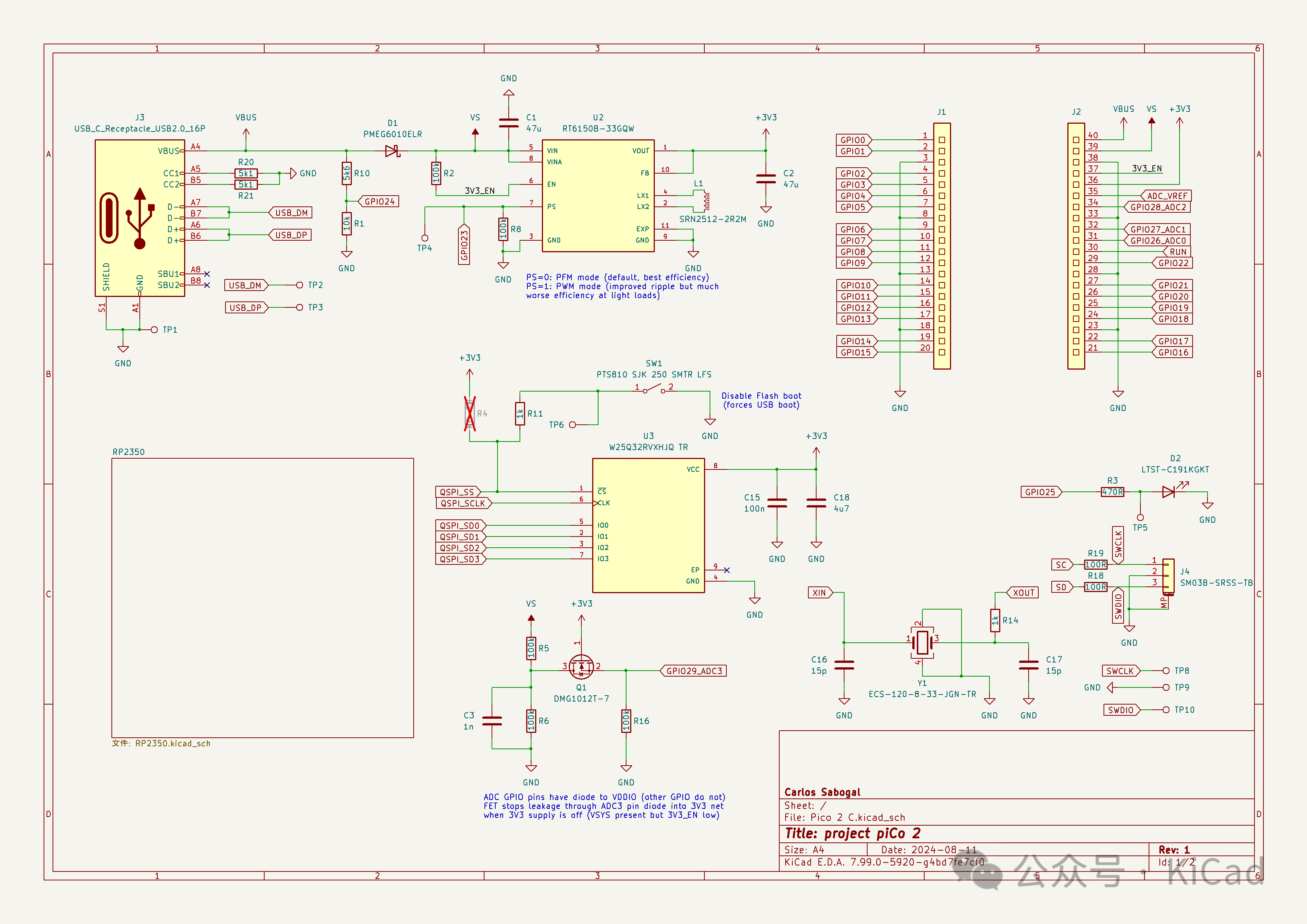Click the LED D2 symbol
Image resolution: width=1307 pixels, height=924 pixels.
(x=1169, y=491)
